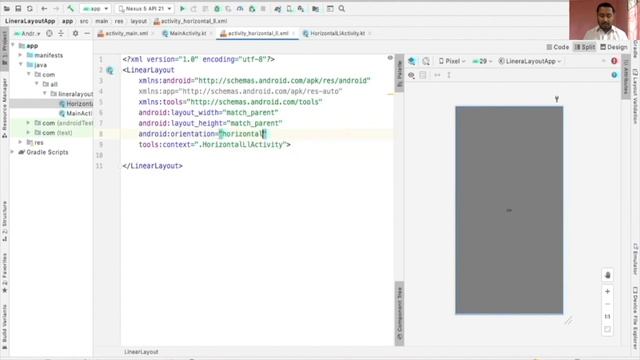Select the Horizont... file in project tree
Screen dimensions: 640x360
coord(76,104)
